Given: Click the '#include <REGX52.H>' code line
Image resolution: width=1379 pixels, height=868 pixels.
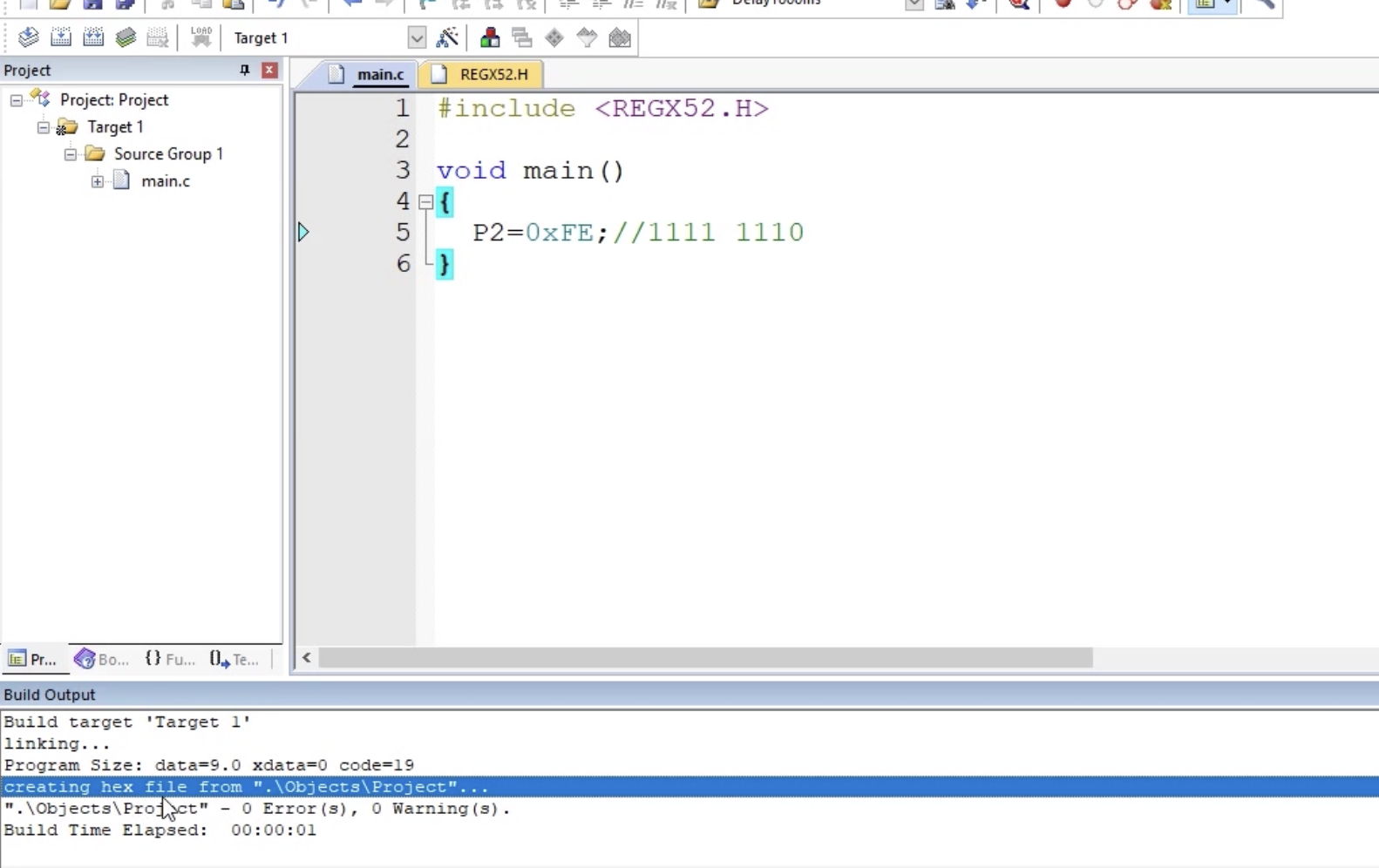Looking at the screenshot, I should coord(603,109).
